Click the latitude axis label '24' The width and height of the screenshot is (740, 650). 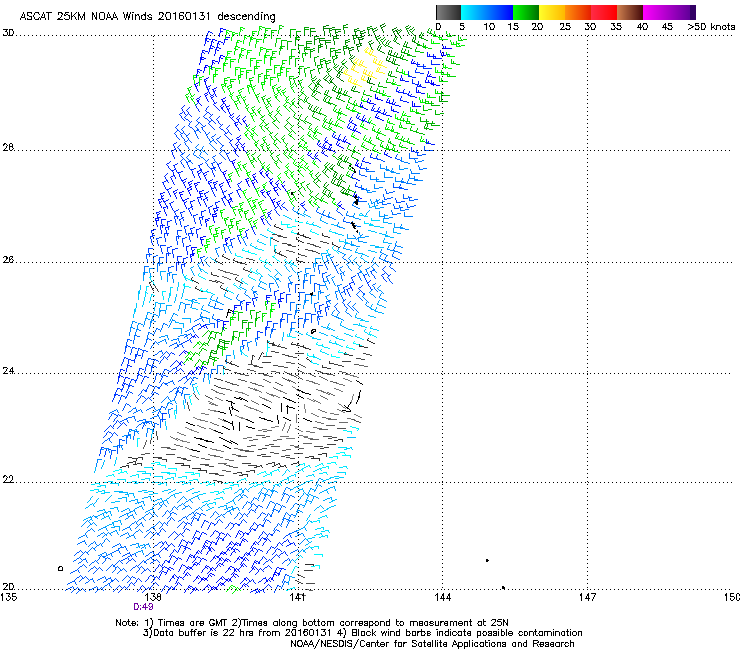tap(8, 371)
